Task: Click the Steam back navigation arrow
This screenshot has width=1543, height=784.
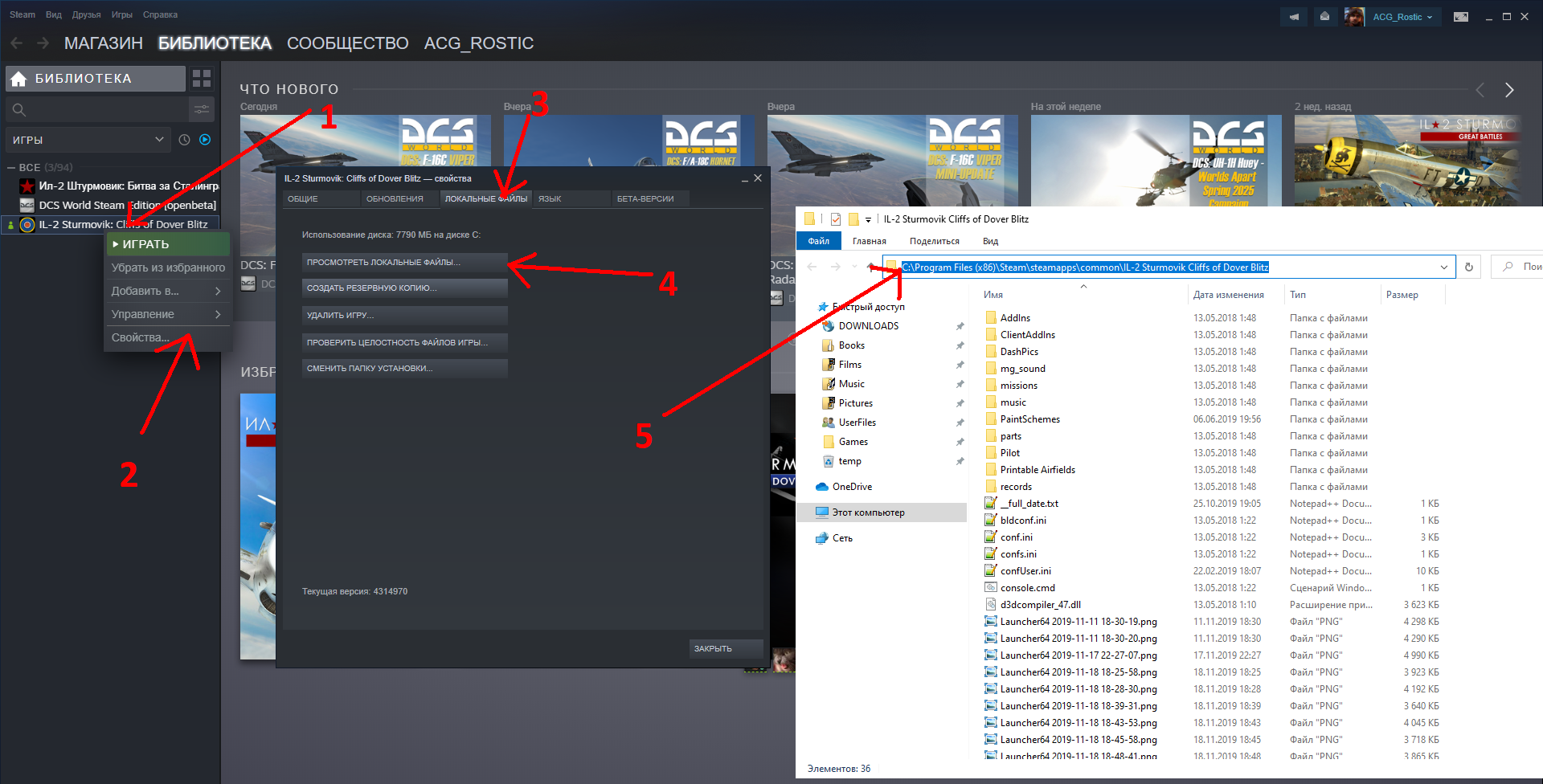Action: pos(17,43)
